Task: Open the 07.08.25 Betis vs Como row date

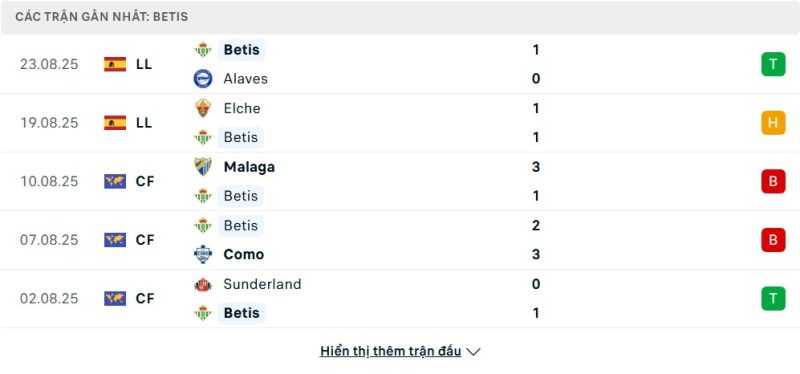Action: point(49,240)
